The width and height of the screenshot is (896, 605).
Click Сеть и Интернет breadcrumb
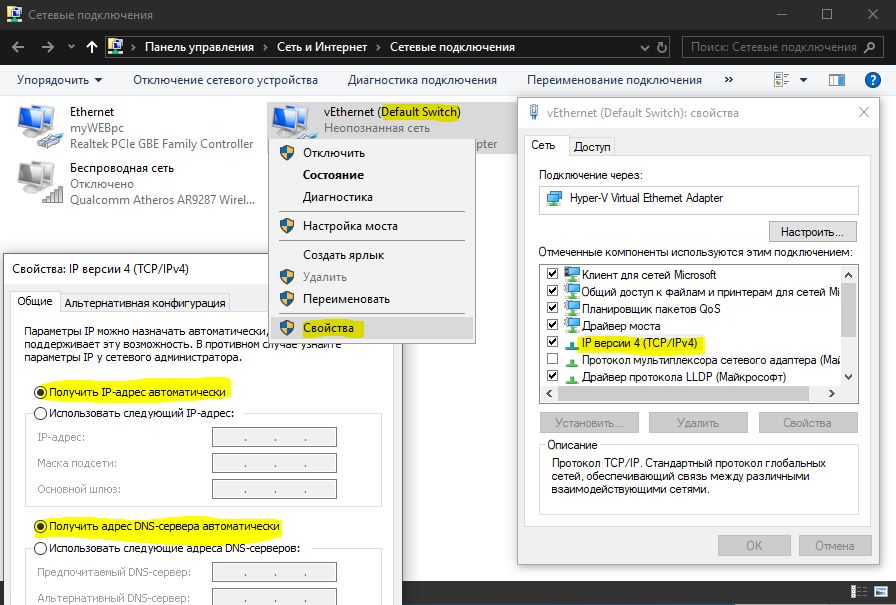pos(322,47)
